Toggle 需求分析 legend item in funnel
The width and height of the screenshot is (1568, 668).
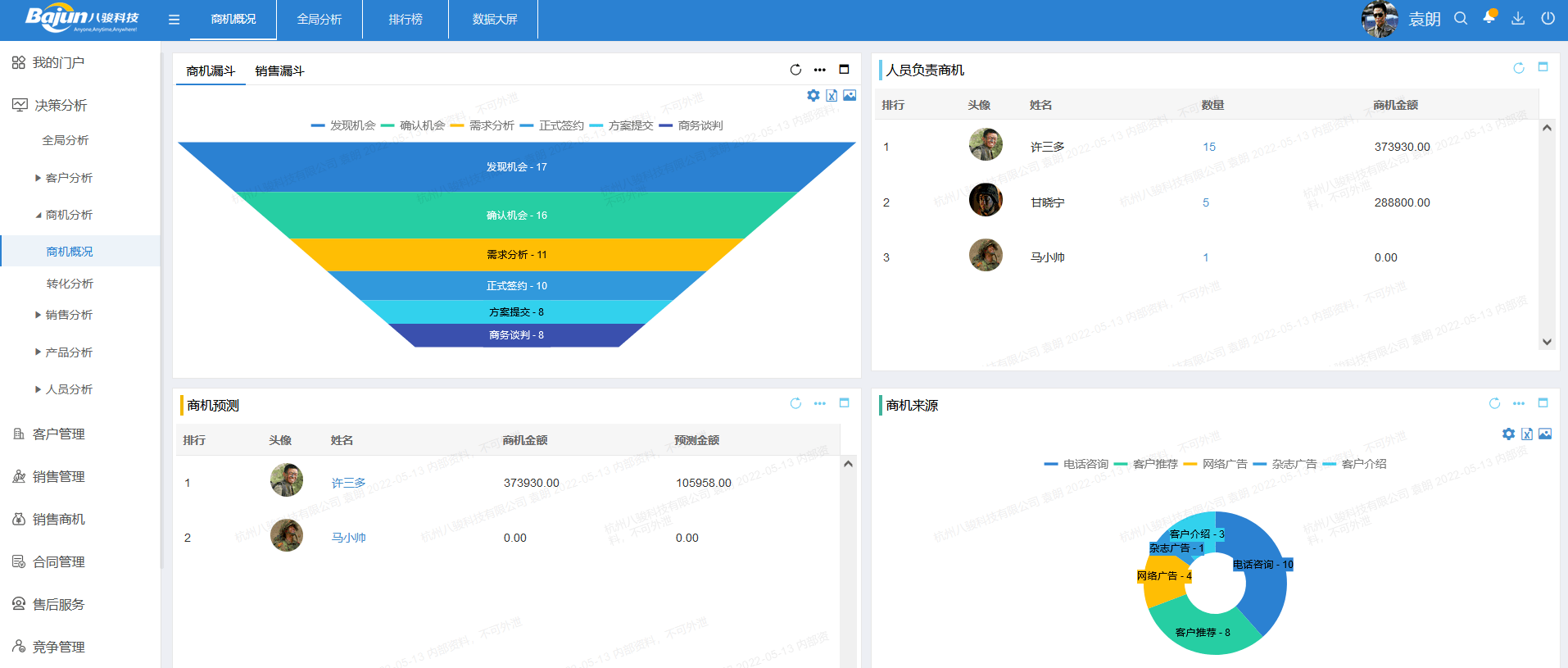483,125
